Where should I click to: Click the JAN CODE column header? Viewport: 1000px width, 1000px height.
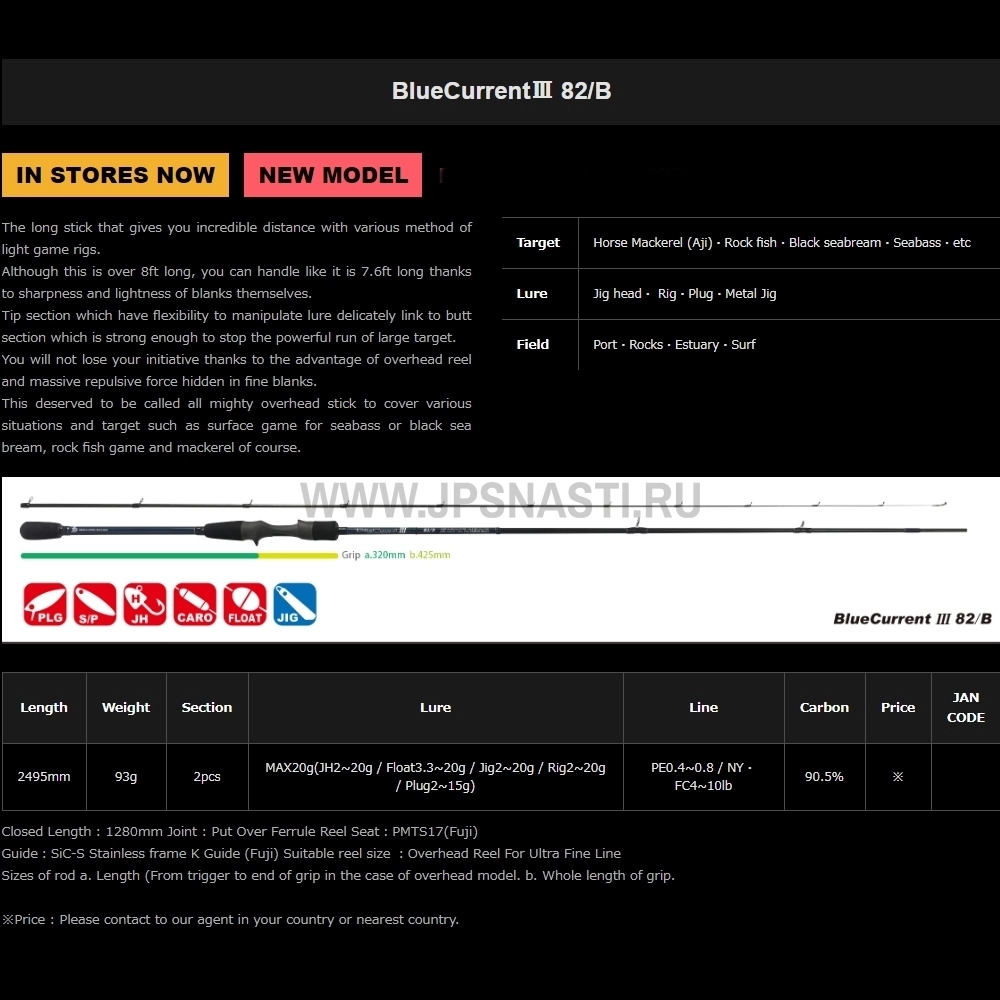[966, 707]
